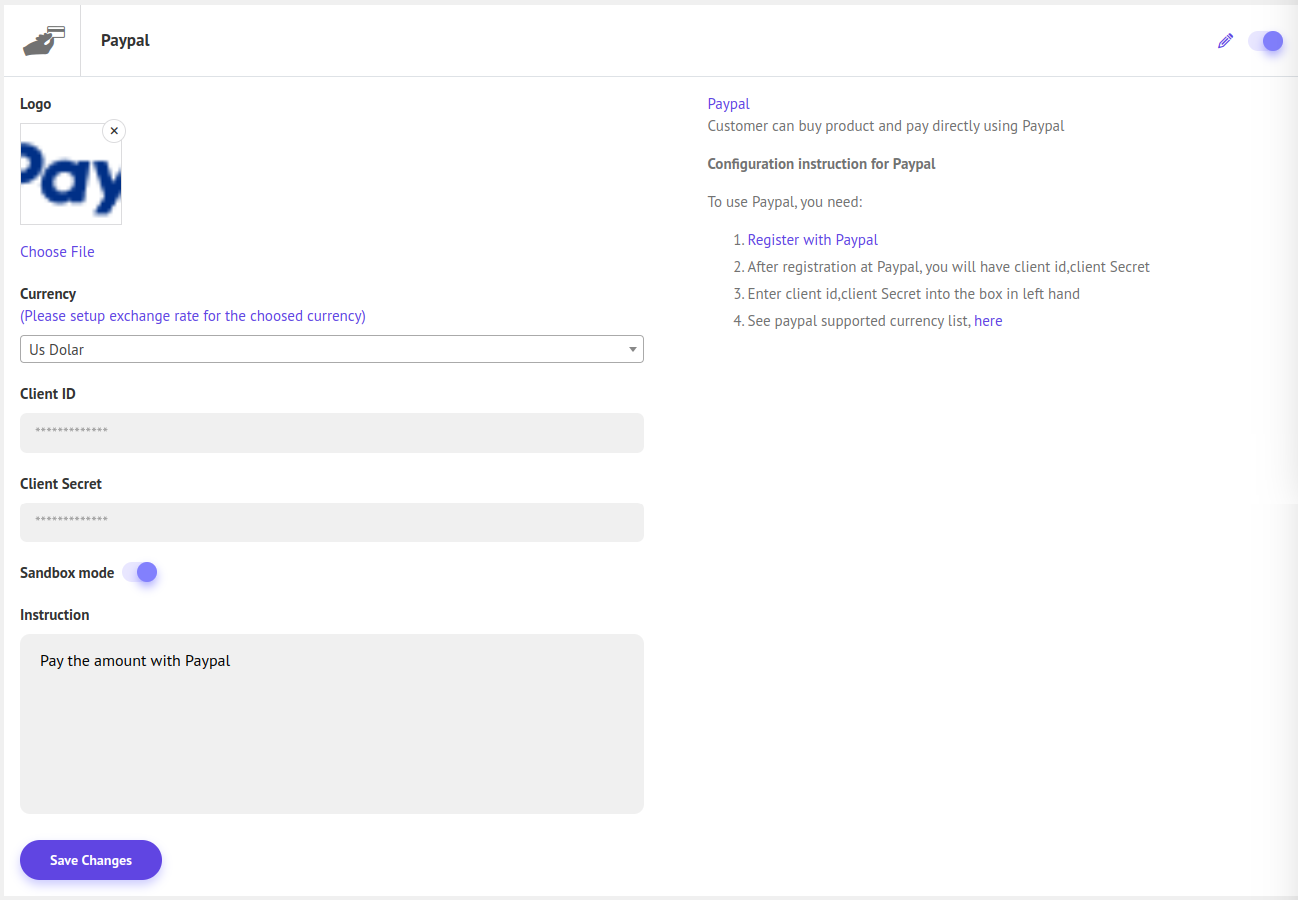Click the payment card hand icon
The width and height of the screenshot is (1298, 900).
43,41
